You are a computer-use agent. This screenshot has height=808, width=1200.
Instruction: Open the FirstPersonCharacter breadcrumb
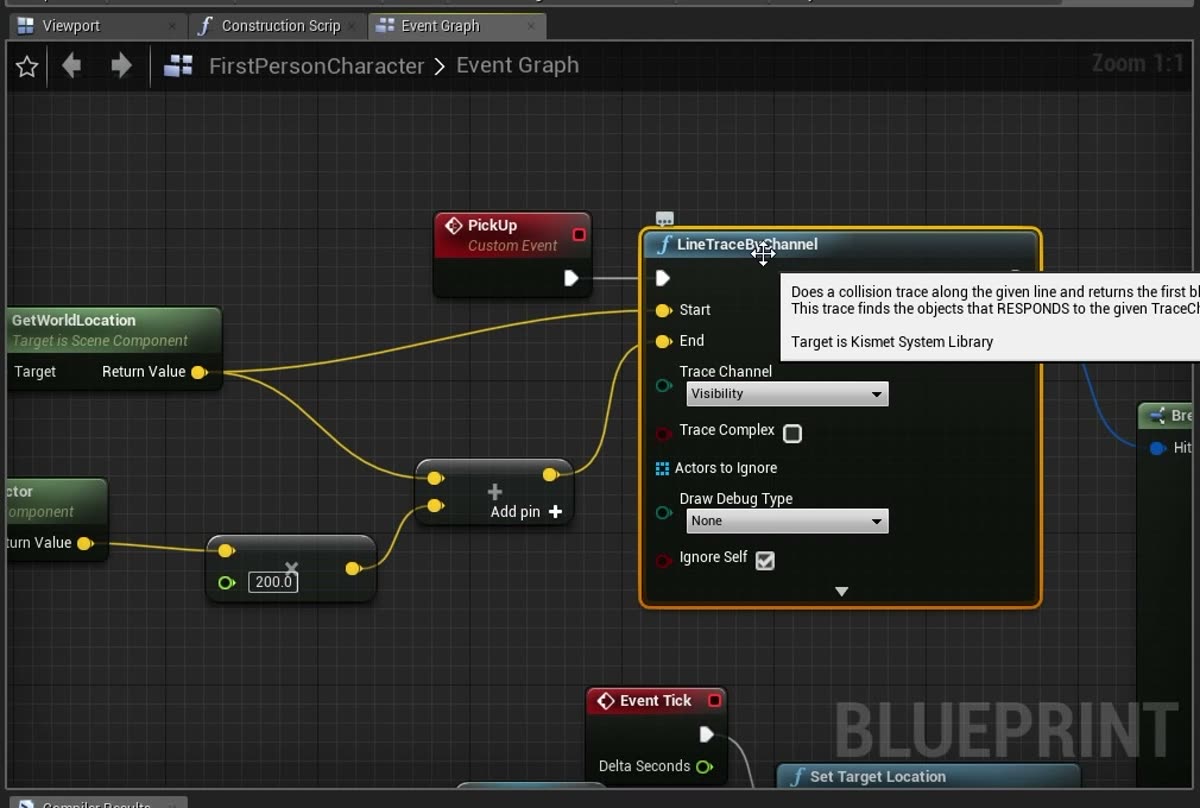point(316,66)
